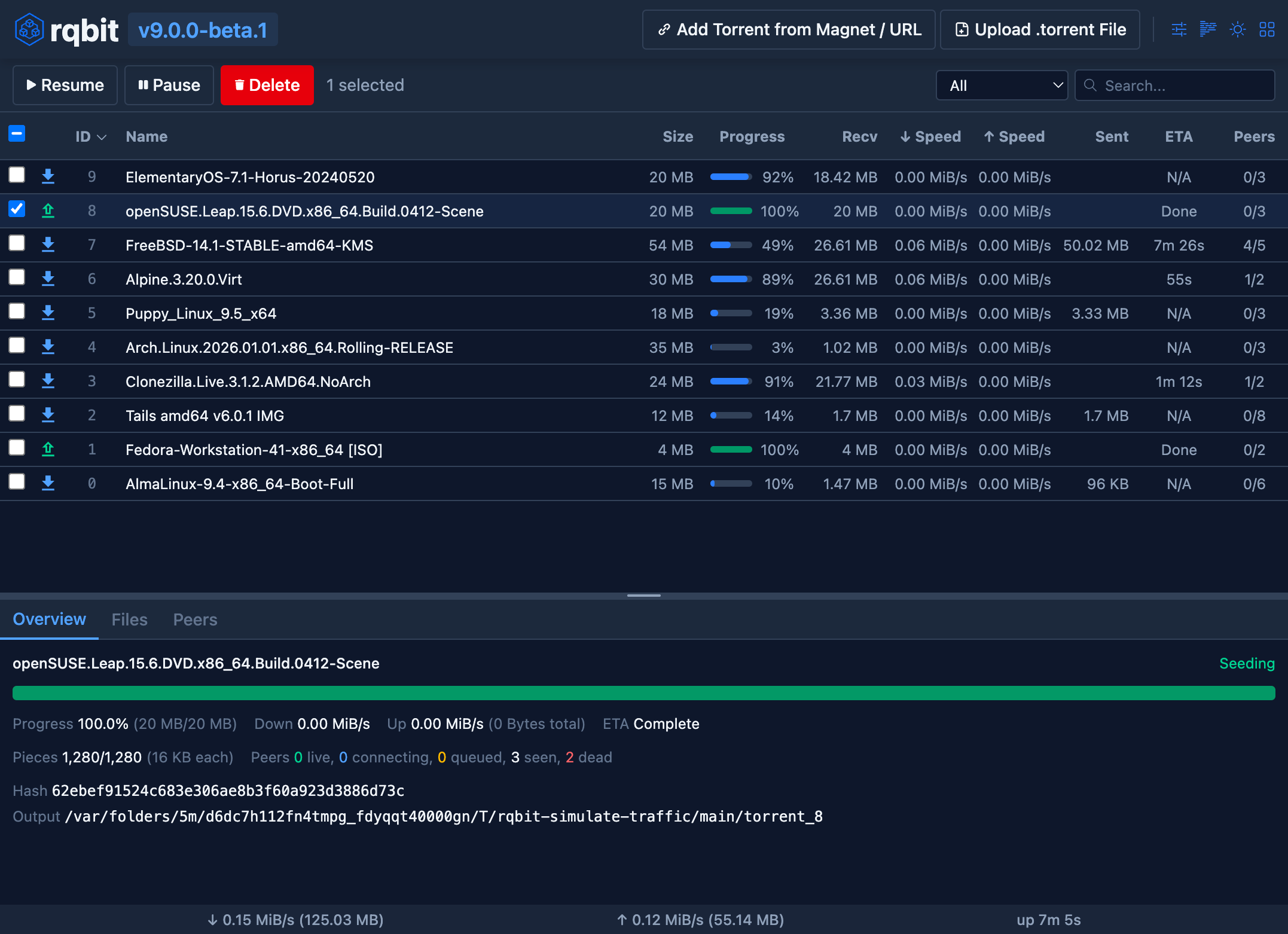The width and height of the screenshot is (1288, 934).
Task: Click seeding upload icon for Fedora-Workstation-41
Action: coord(48,449)
